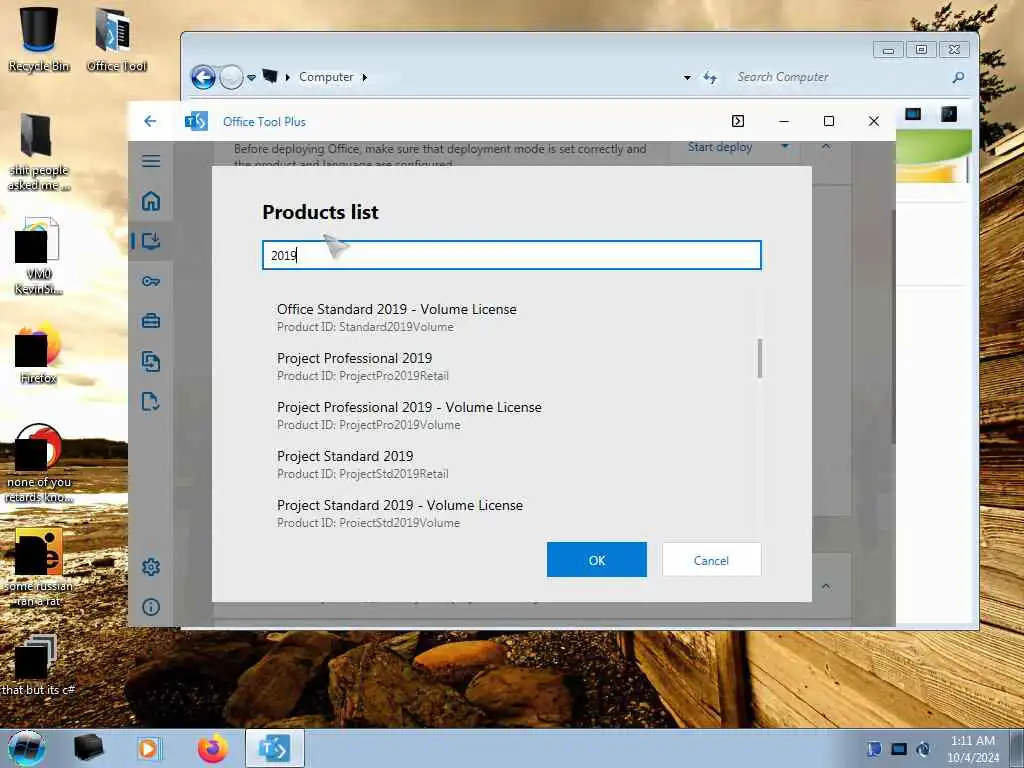Open the Activate key page in the sidebar
This screenshot has width=1024, height=768.
151,281
